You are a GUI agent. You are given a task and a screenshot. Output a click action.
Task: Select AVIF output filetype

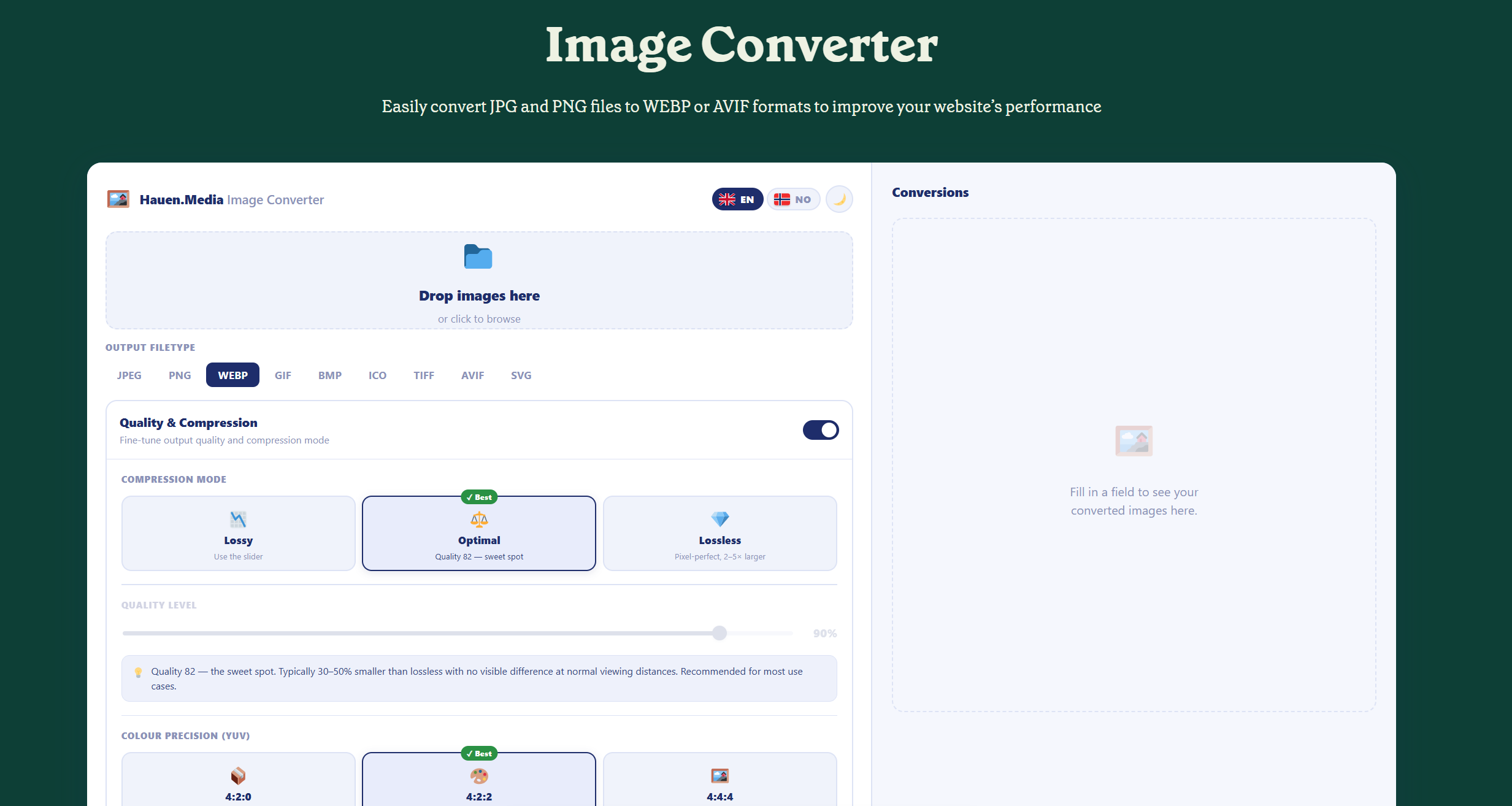(x=473, y=375)
